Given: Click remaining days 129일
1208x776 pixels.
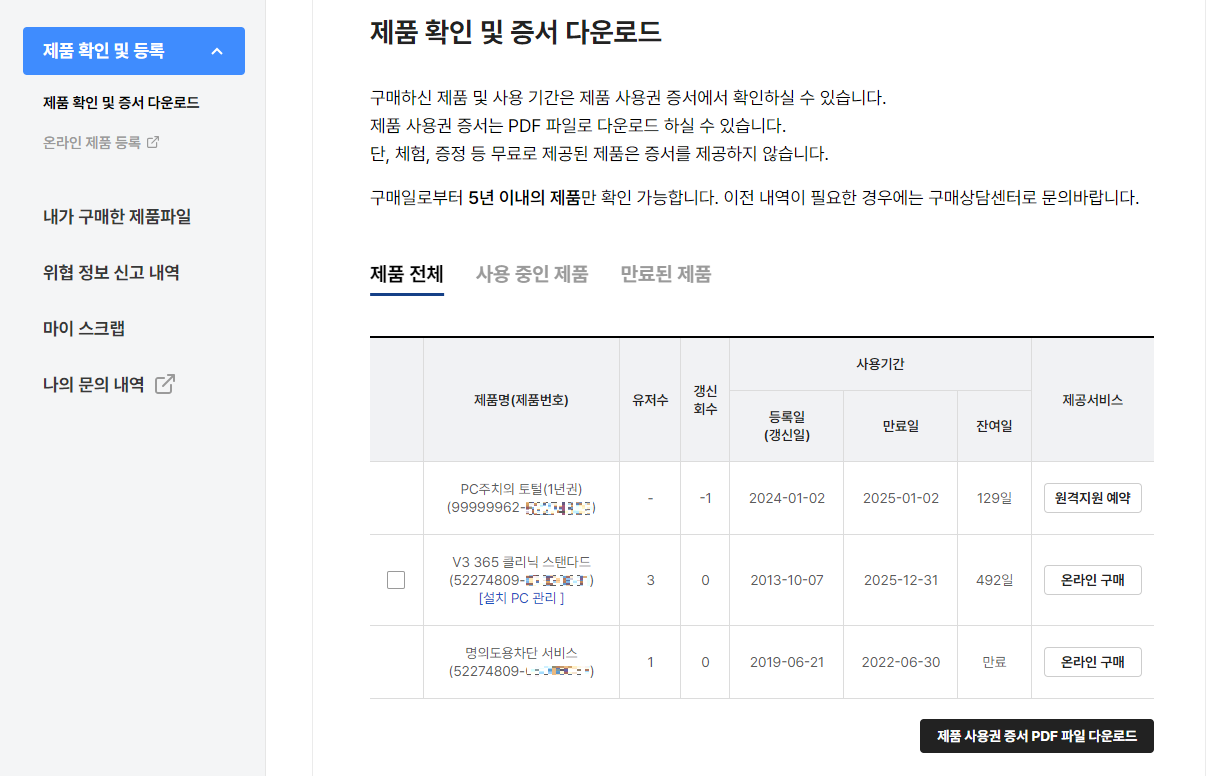Looking at the screenshot, I should [x=995, y=498].
